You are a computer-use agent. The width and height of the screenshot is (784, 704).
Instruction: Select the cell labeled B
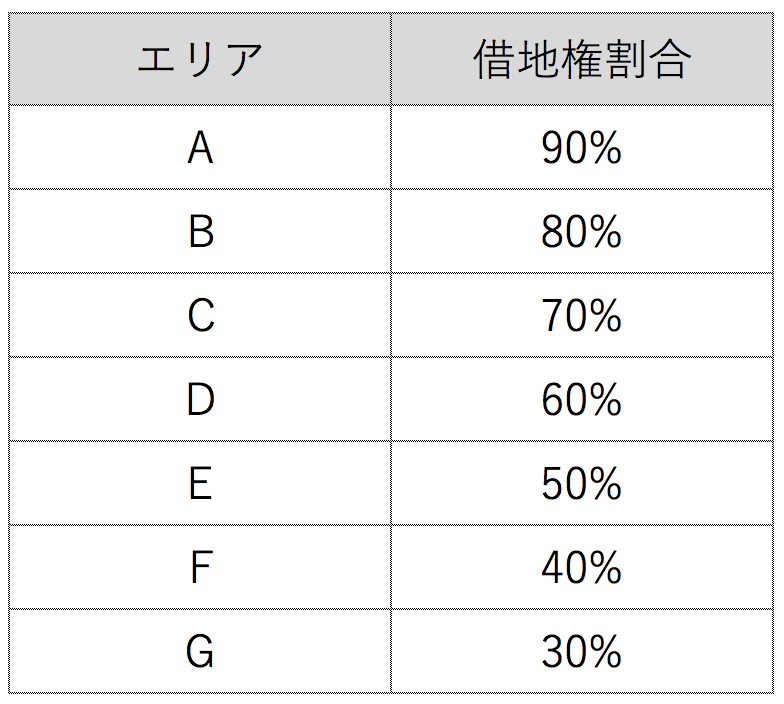[x=200, y=232]
